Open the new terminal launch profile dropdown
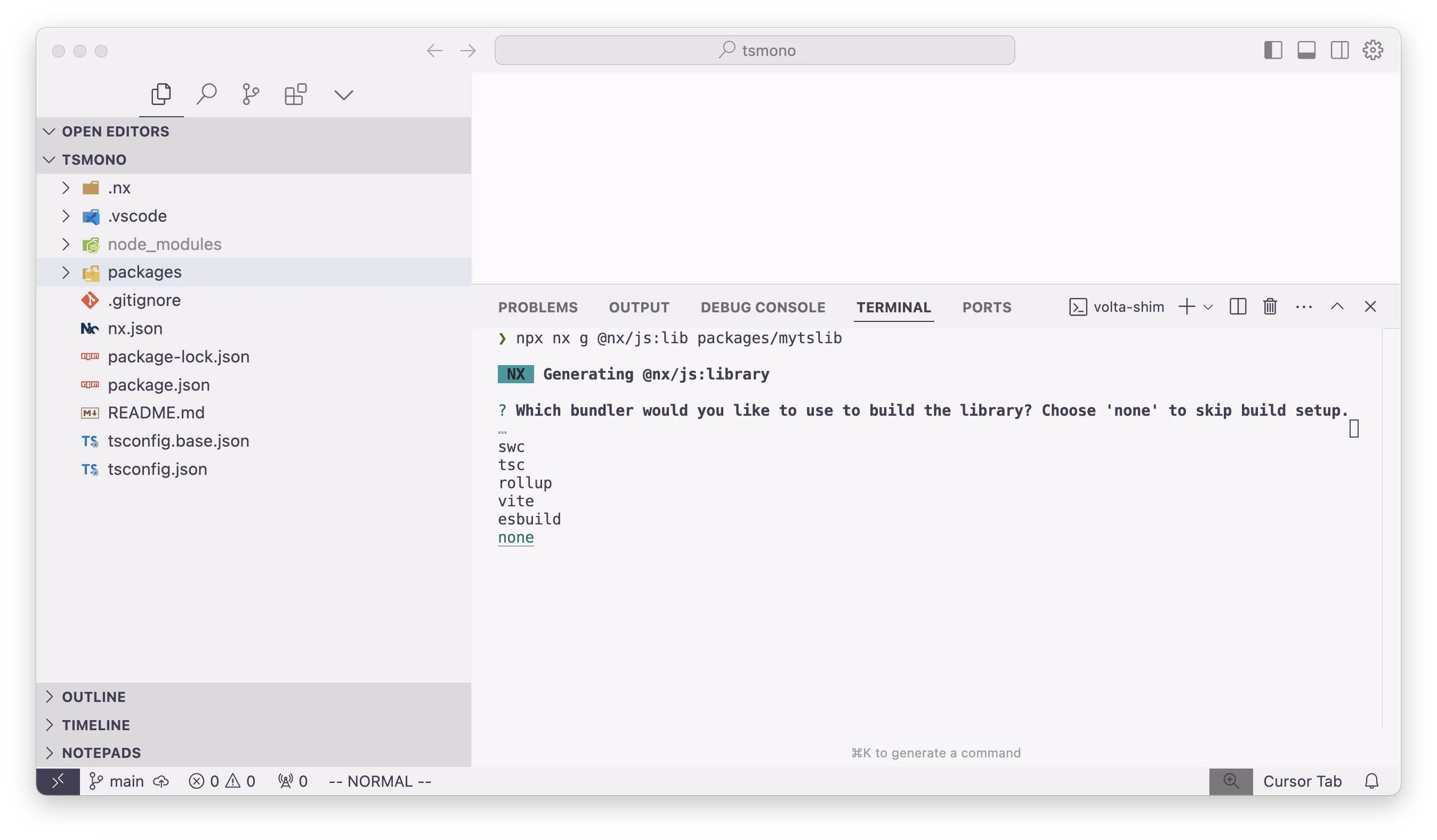The width and height of the screenshot is (1437, 840). [1208, 308]
